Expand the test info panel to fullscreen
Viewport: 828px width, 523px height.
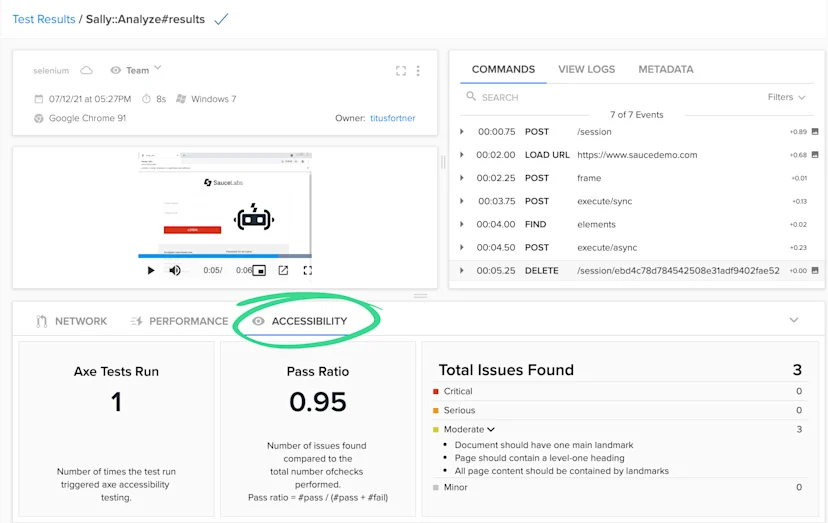401,71
